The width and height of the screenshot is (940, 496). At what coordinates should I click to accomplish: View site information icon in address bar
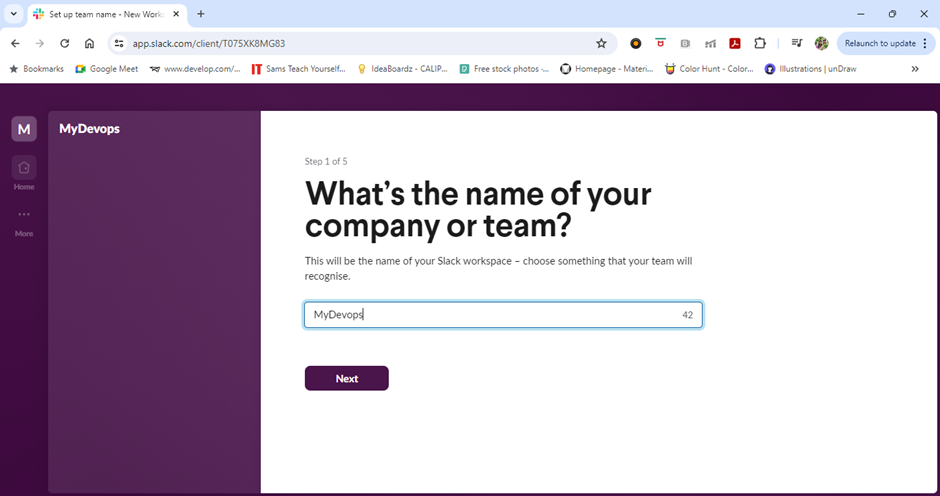coord(119,43)
